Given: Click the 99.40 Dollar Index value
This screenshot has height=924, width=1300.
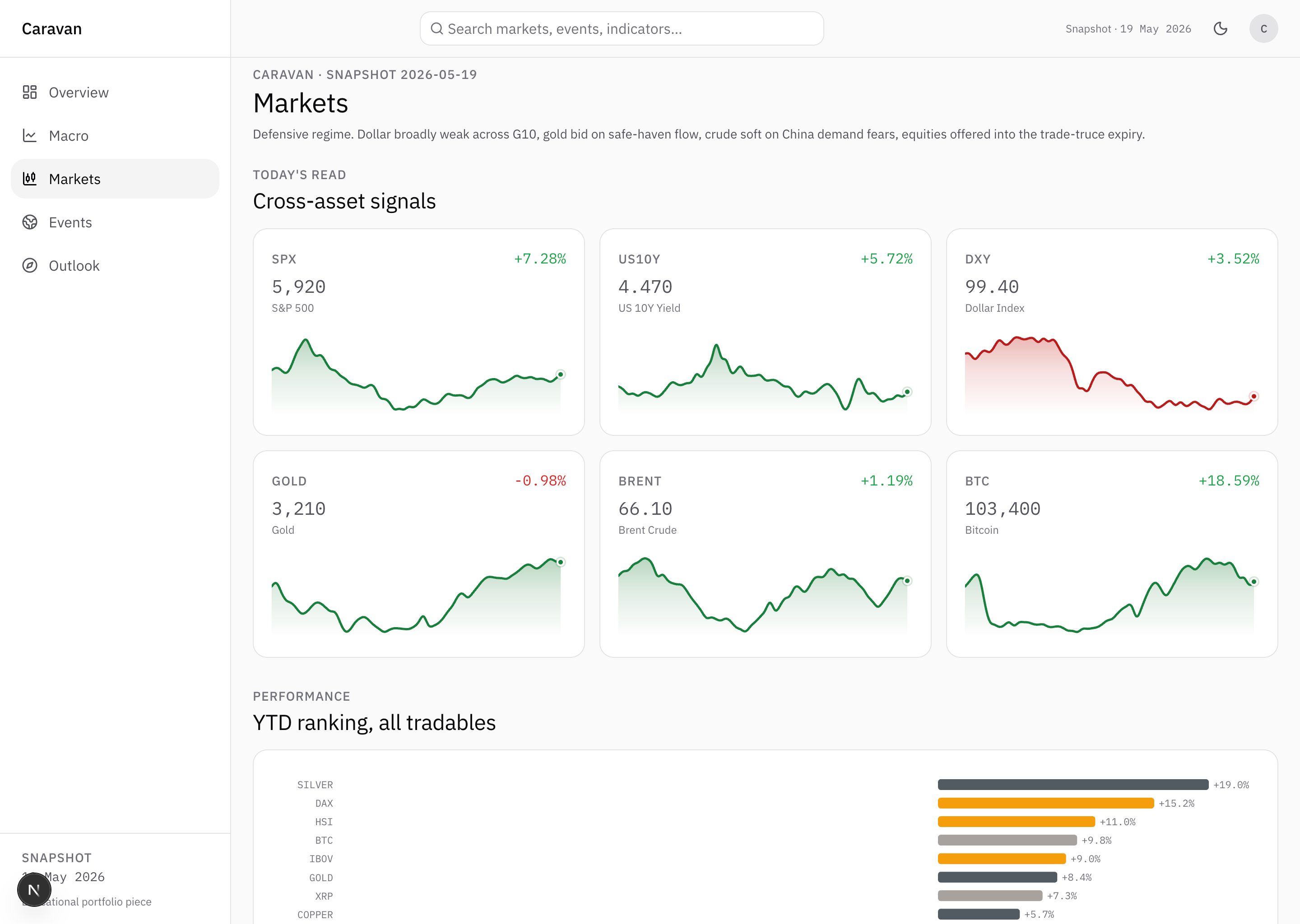Looking at the screenshot, I should [992, 286].
